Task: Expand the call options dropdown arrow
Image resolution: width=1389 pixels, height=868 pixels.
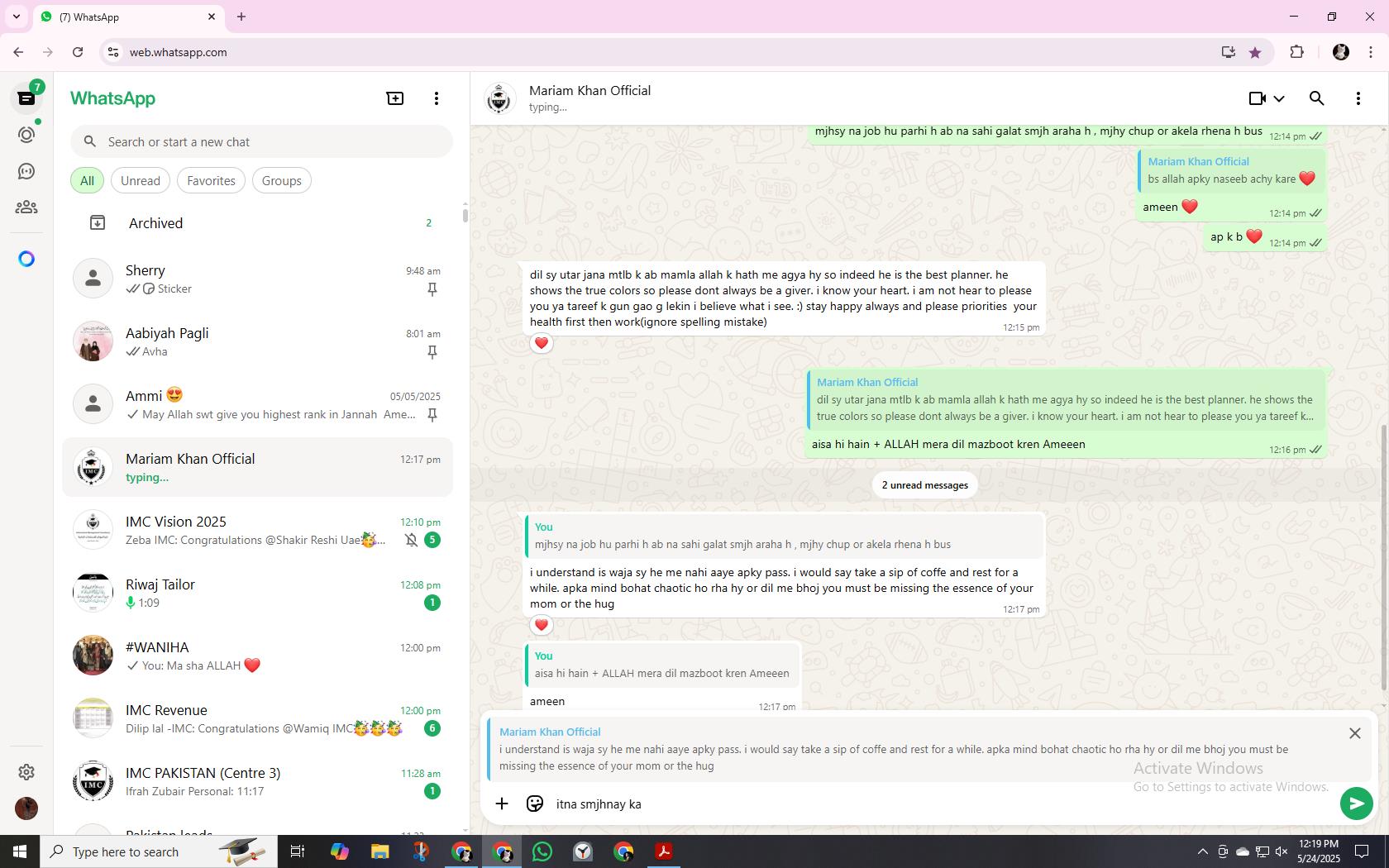Action: [x=1279, y=98]
